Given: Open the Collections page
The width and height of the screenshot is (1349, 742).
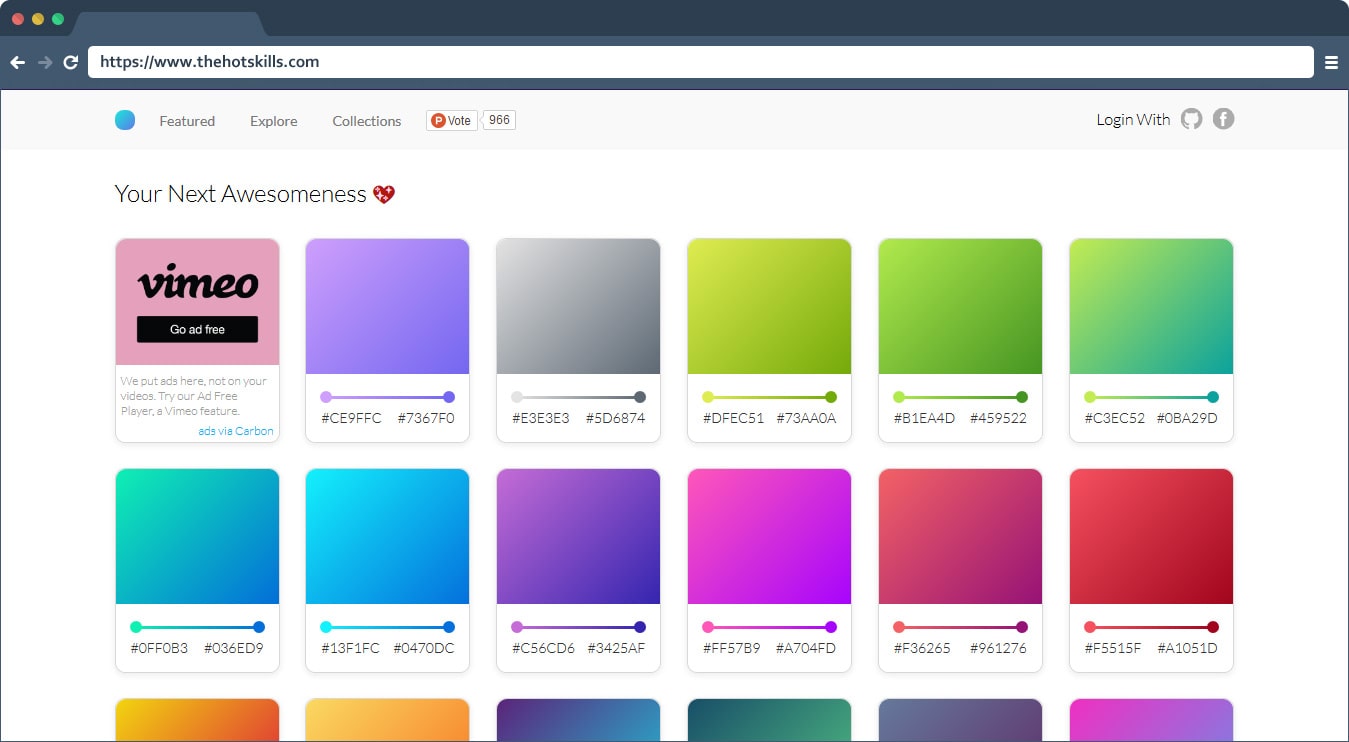Looking at the screenshot, I should (x=367, y=121).
